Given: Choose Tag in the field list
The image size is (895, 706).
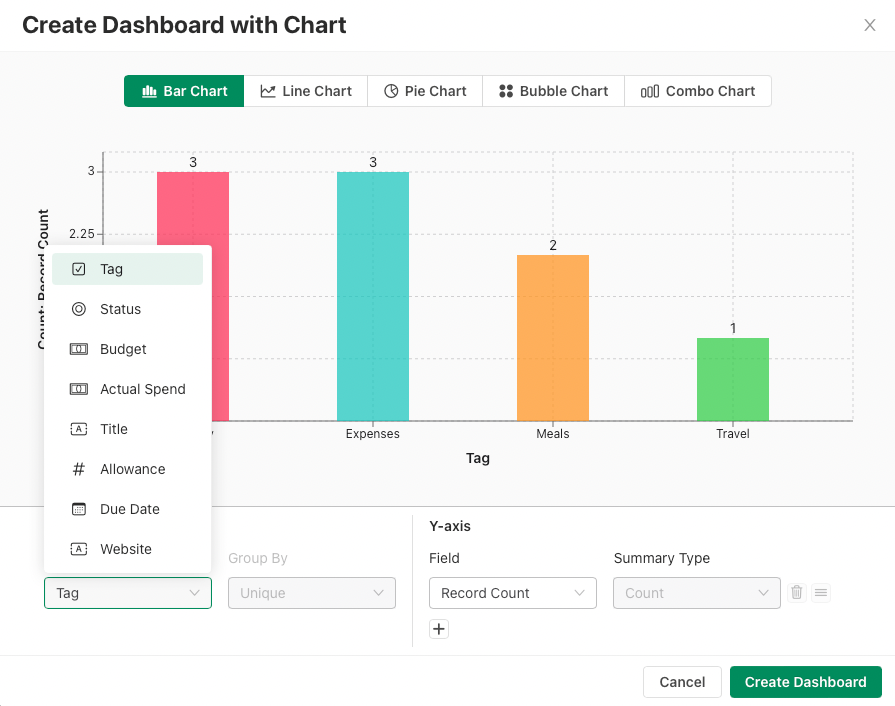Looking at the screenshot, I should pos(127,269).
